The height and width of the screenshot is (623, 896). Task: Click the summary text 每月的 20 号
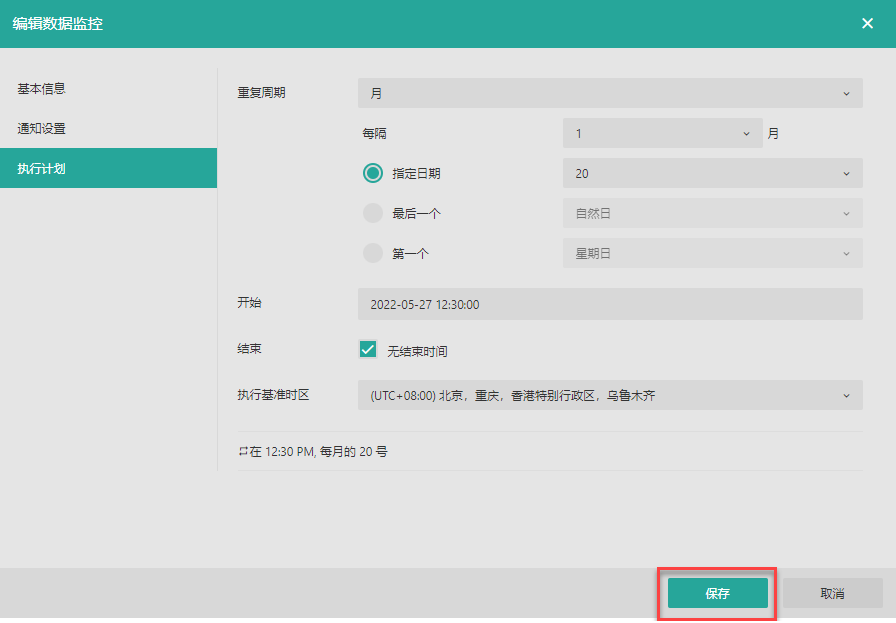coord(353,452)
